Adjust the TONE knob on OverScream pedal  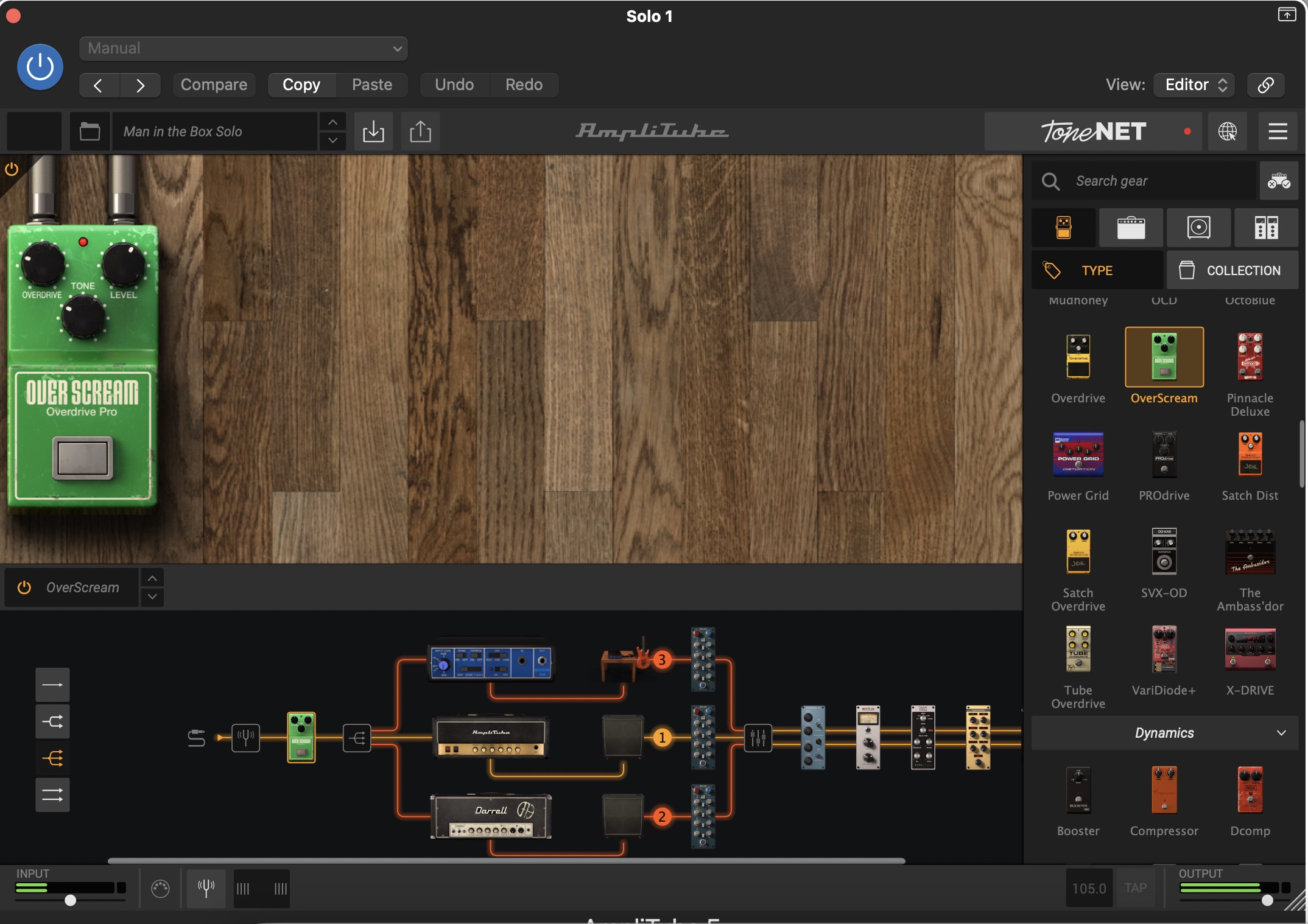tap(83, 317)
